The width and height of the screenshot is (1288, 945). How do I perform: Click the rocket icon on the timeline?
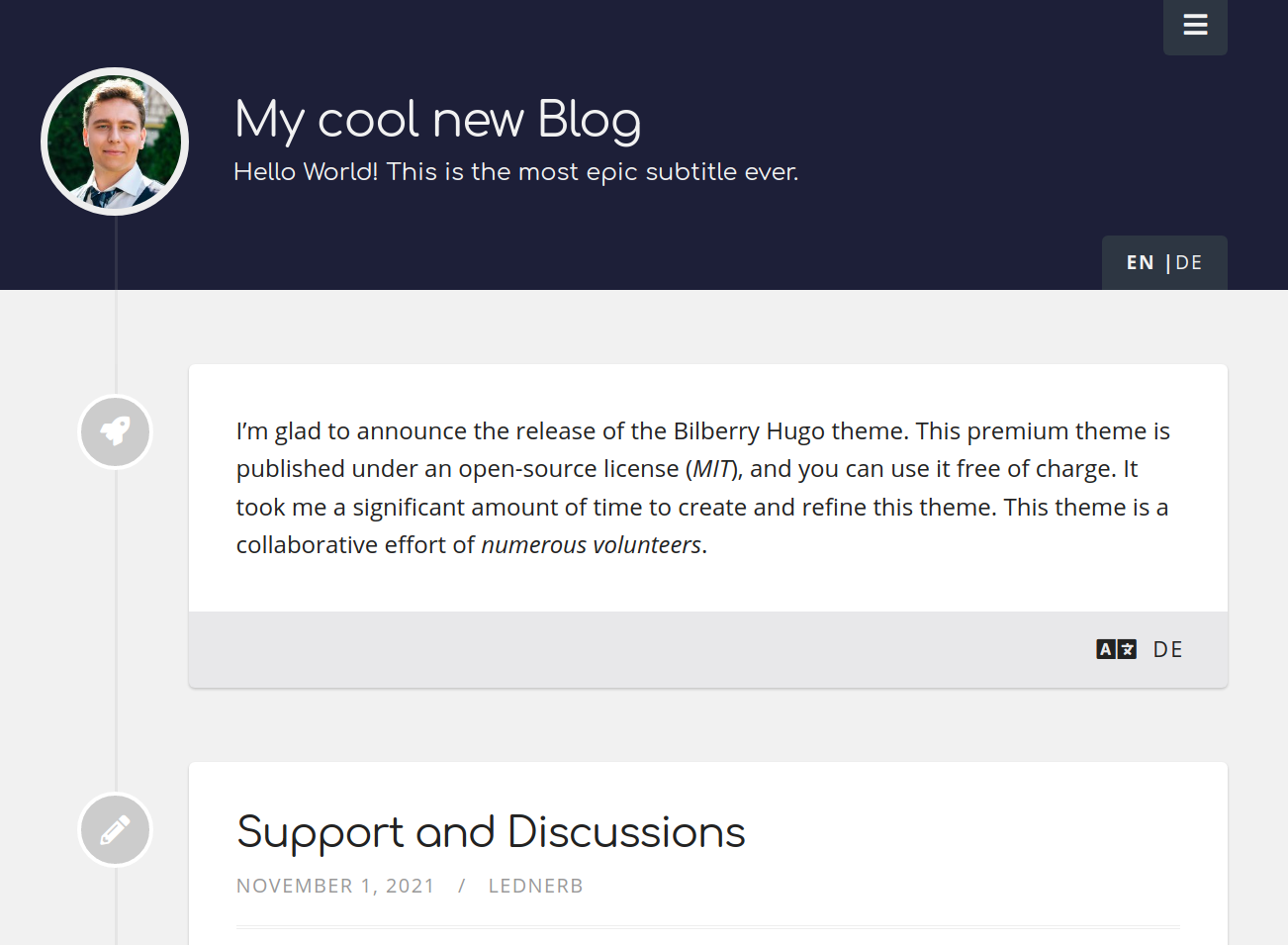tap(116, 431)
